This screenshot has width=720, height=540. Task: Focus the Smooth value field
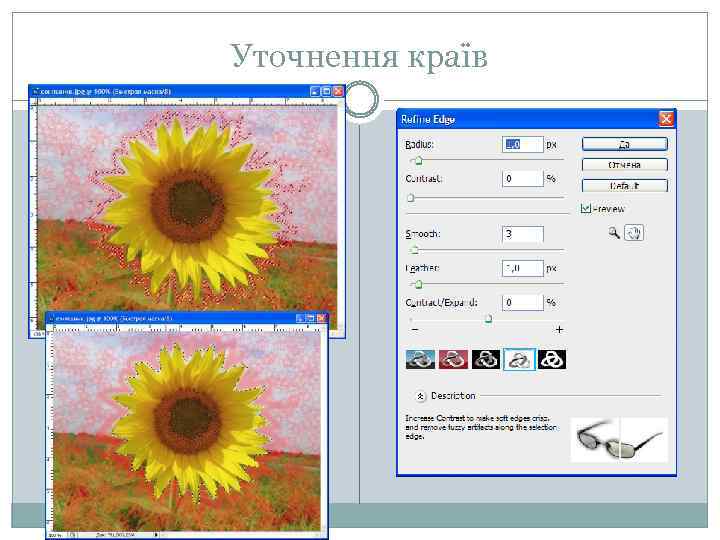pos(523,234)
